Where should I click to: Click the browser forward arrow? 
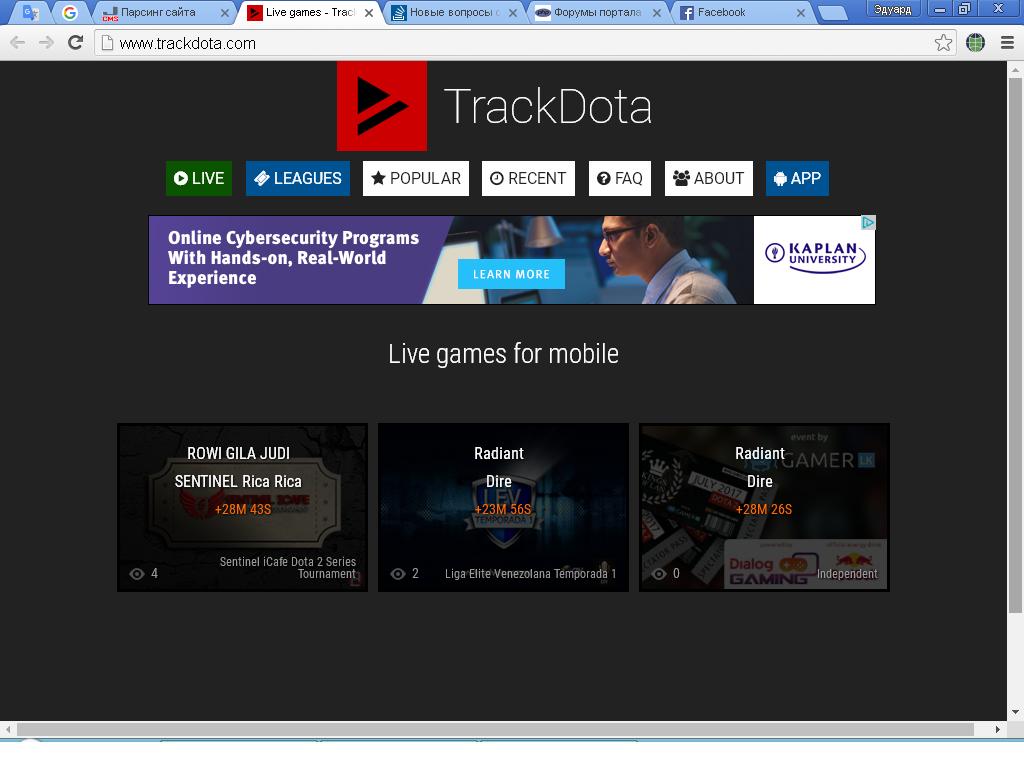[x=46, y=43]
